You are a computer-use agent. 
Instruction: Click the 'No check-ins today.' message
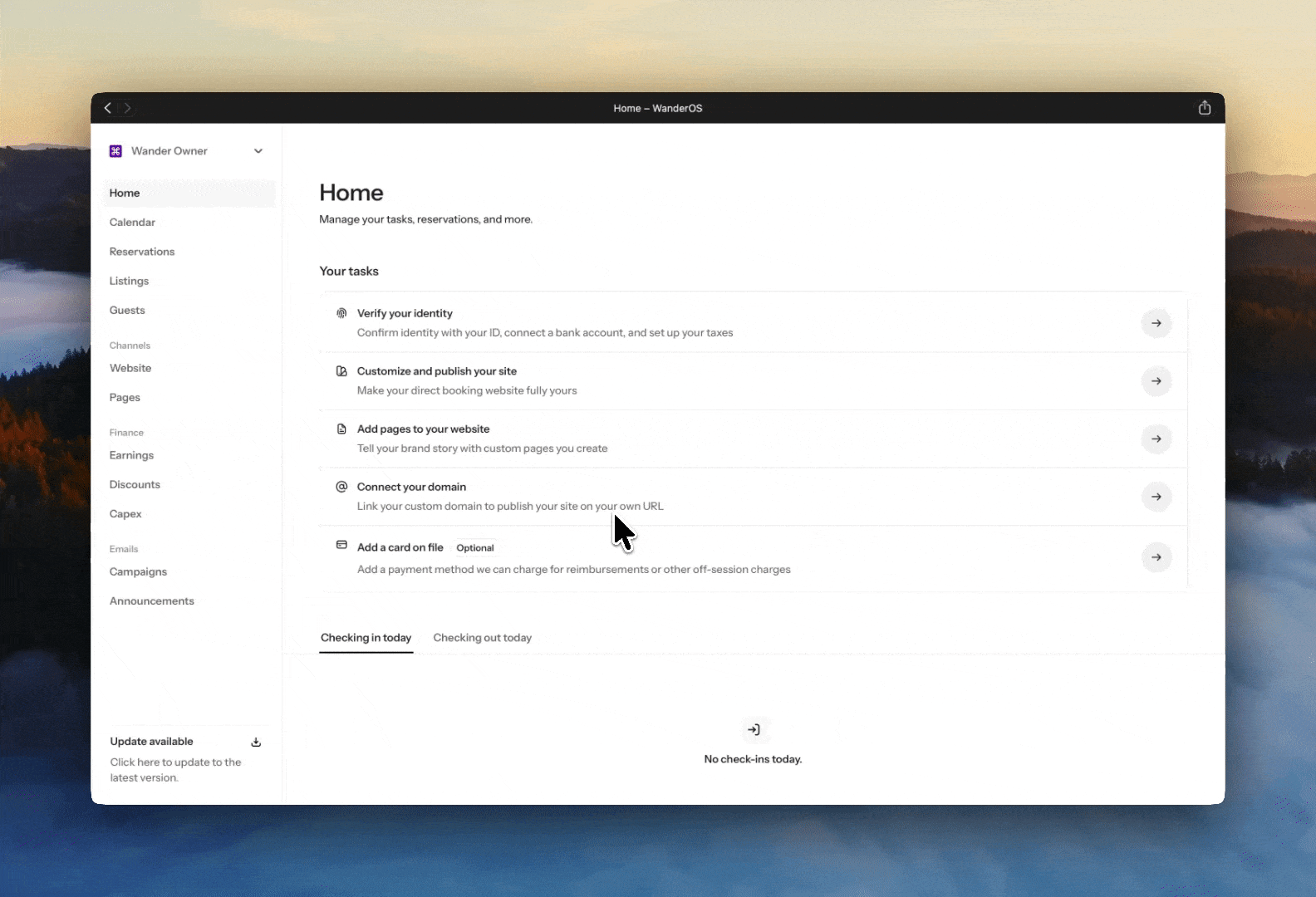point(753,759)
